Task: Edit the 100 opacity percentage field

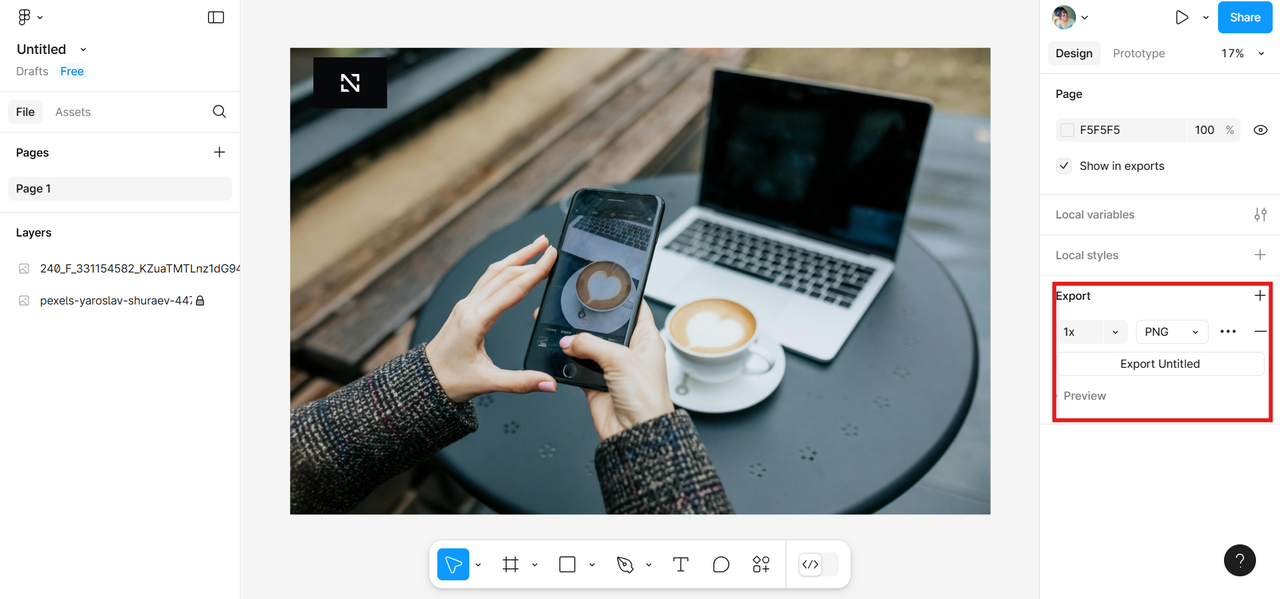Action: (1204, 130)
